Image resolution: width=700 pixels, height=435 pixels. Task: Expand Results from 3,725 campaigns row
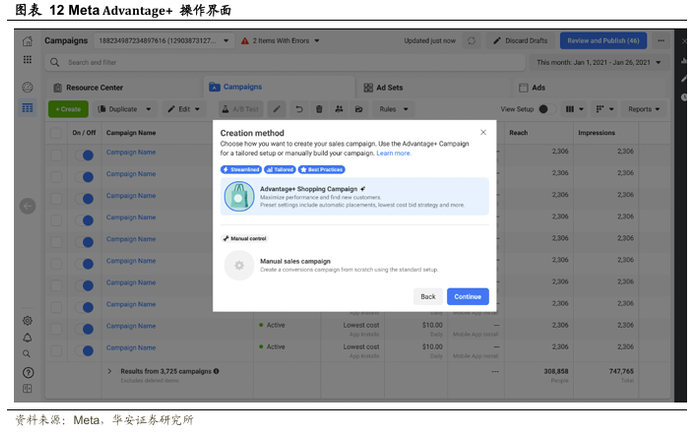coord(109,371)
